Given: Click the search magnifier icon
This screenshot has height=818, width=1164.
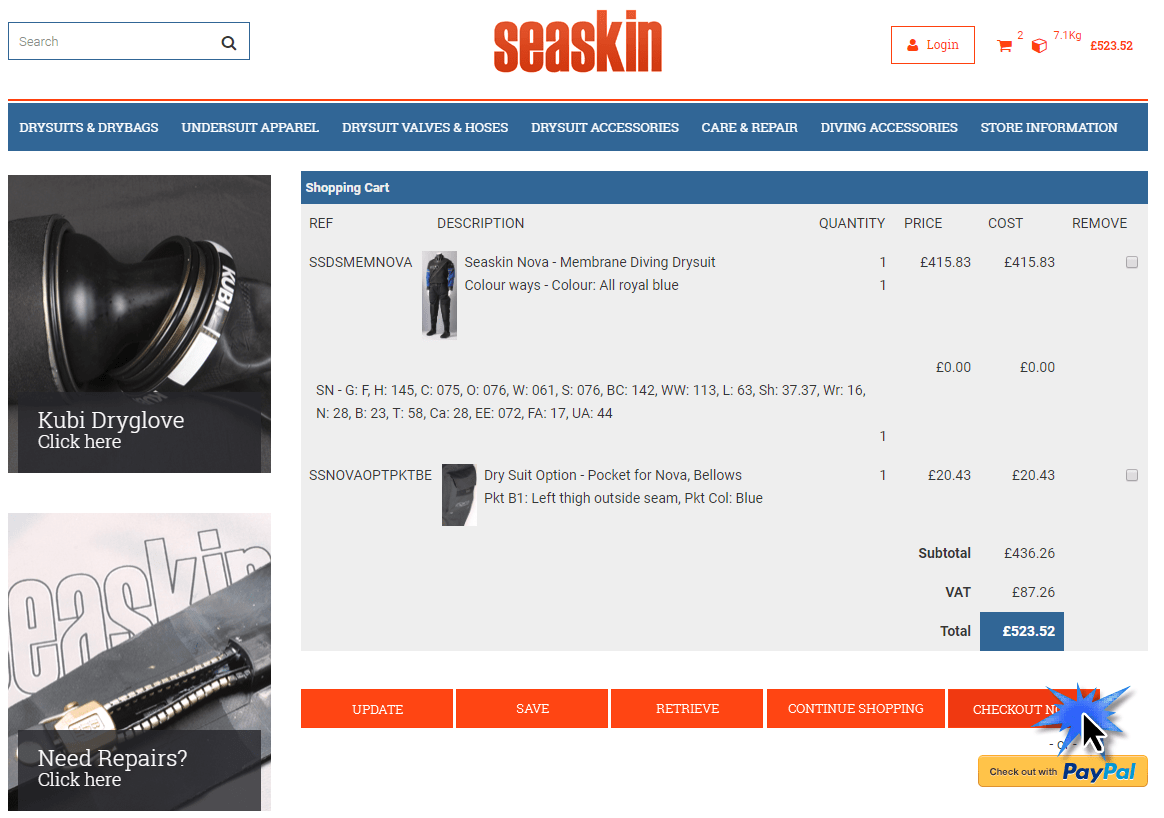Looking at the screenshot, I should (229, 43).
